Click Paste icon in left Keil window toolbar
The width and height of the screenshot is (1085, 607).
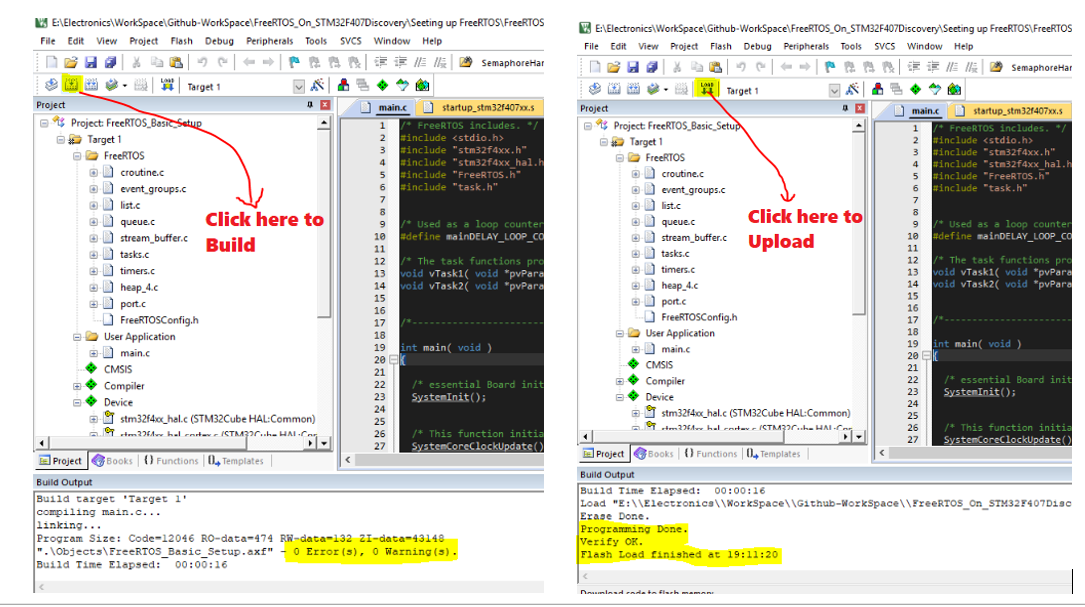[176, 62]
